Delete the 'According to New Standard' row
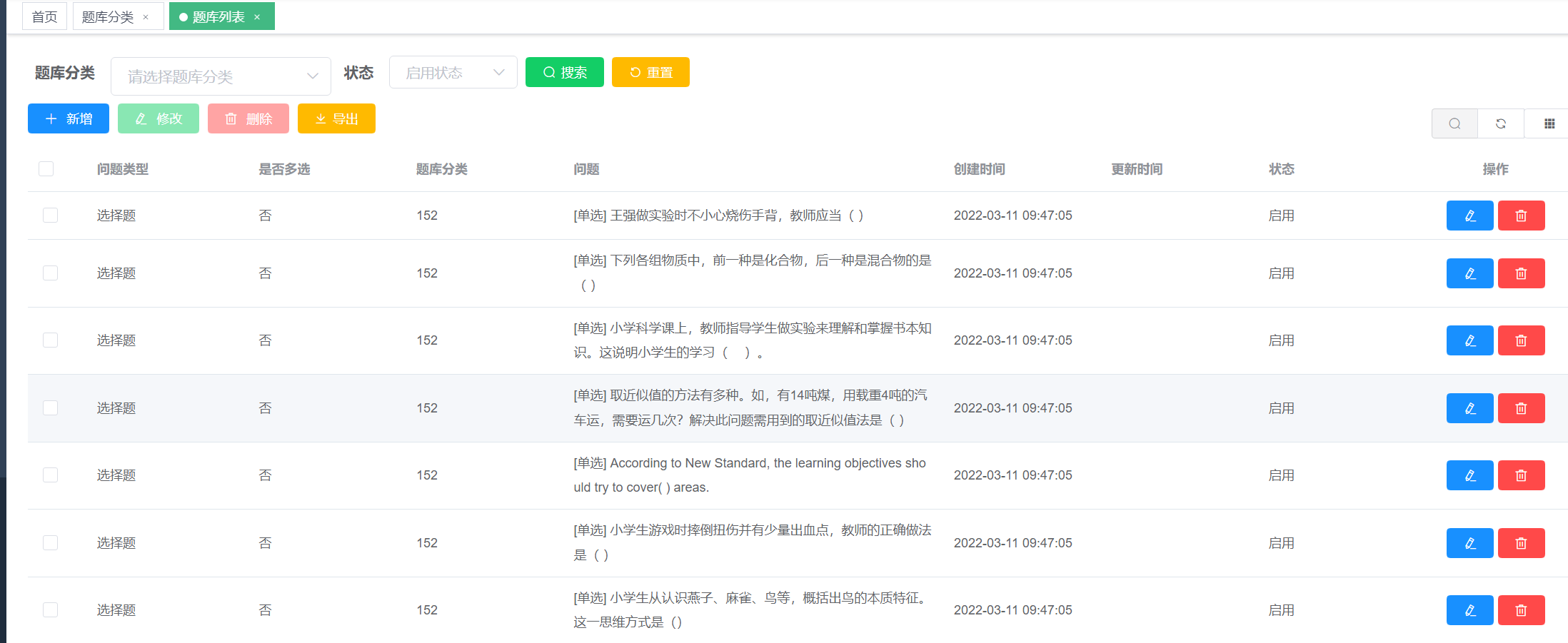This screenshot has width=1568, height=643. (x=1521, y=475)
